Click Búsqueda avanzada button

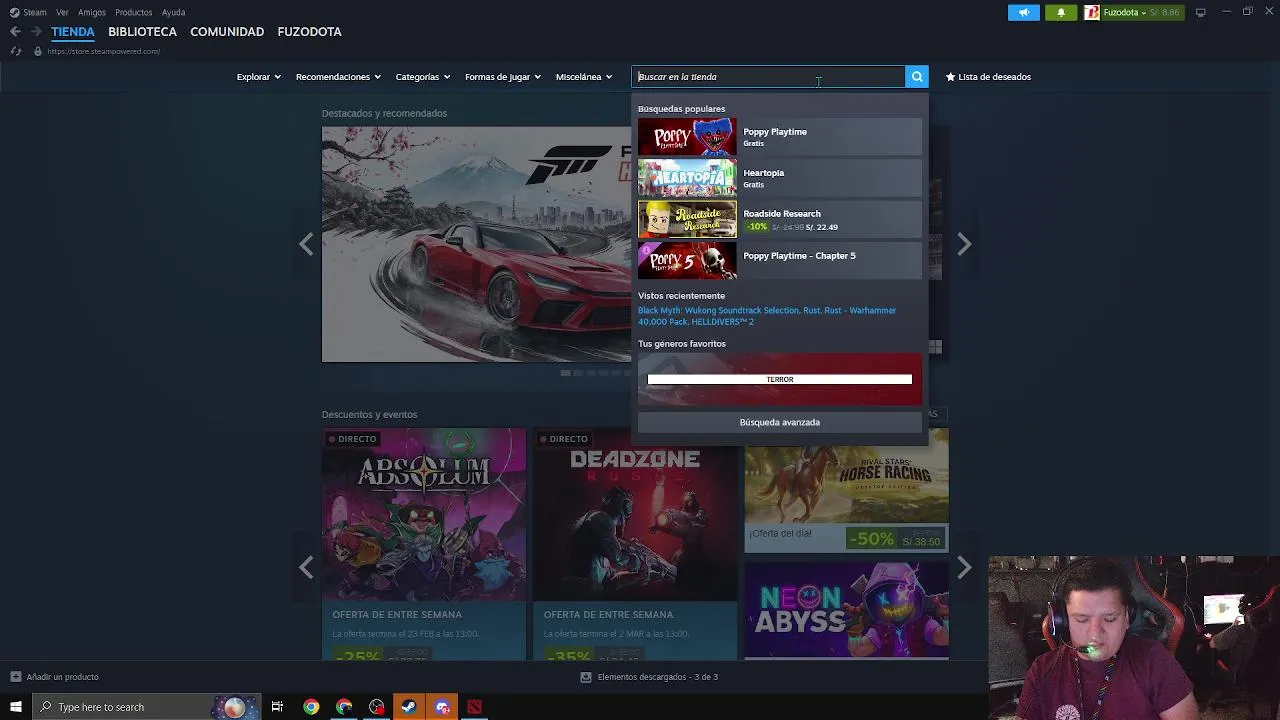(780, 422)
